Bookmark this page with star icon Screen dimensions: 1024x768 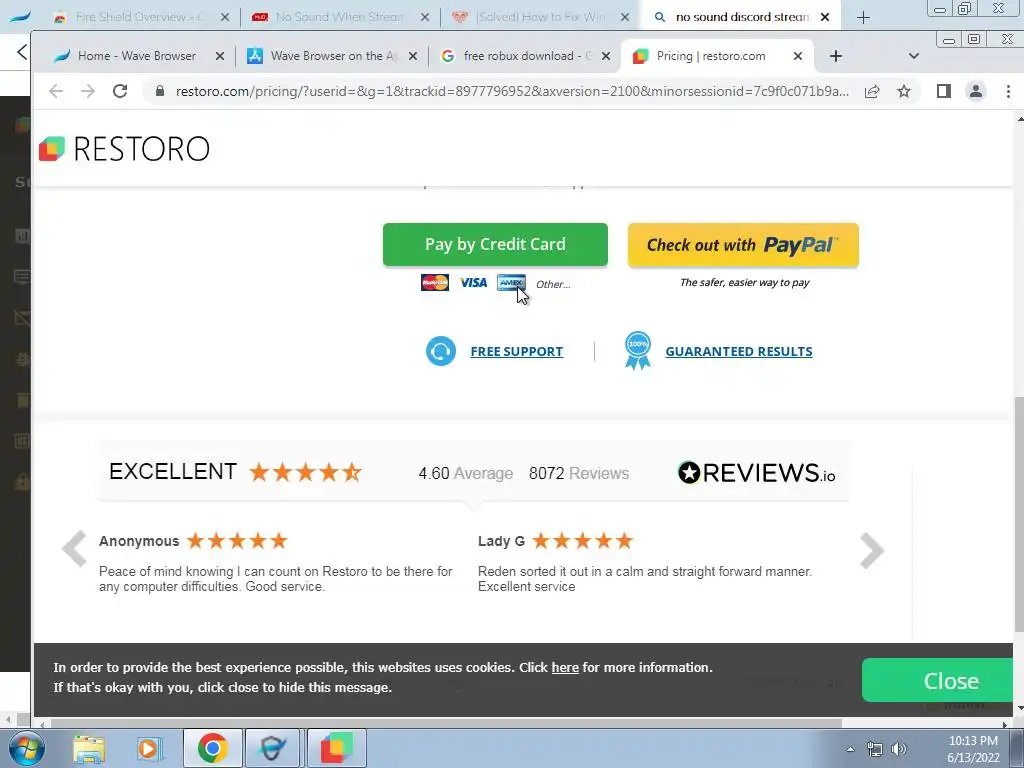point(904,91)
